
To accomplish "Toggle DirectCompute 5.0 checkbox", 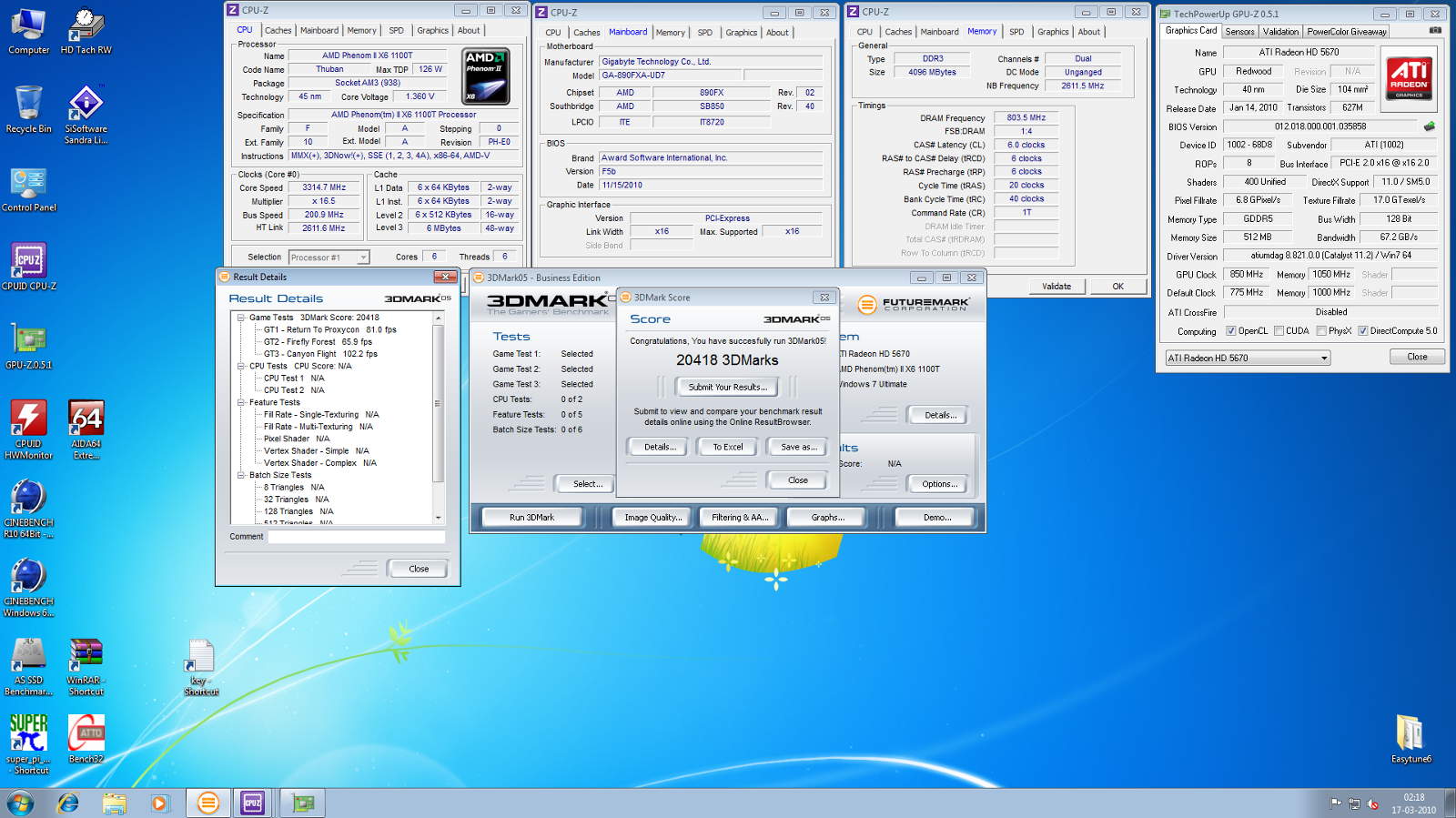I will coord(1363,331).
